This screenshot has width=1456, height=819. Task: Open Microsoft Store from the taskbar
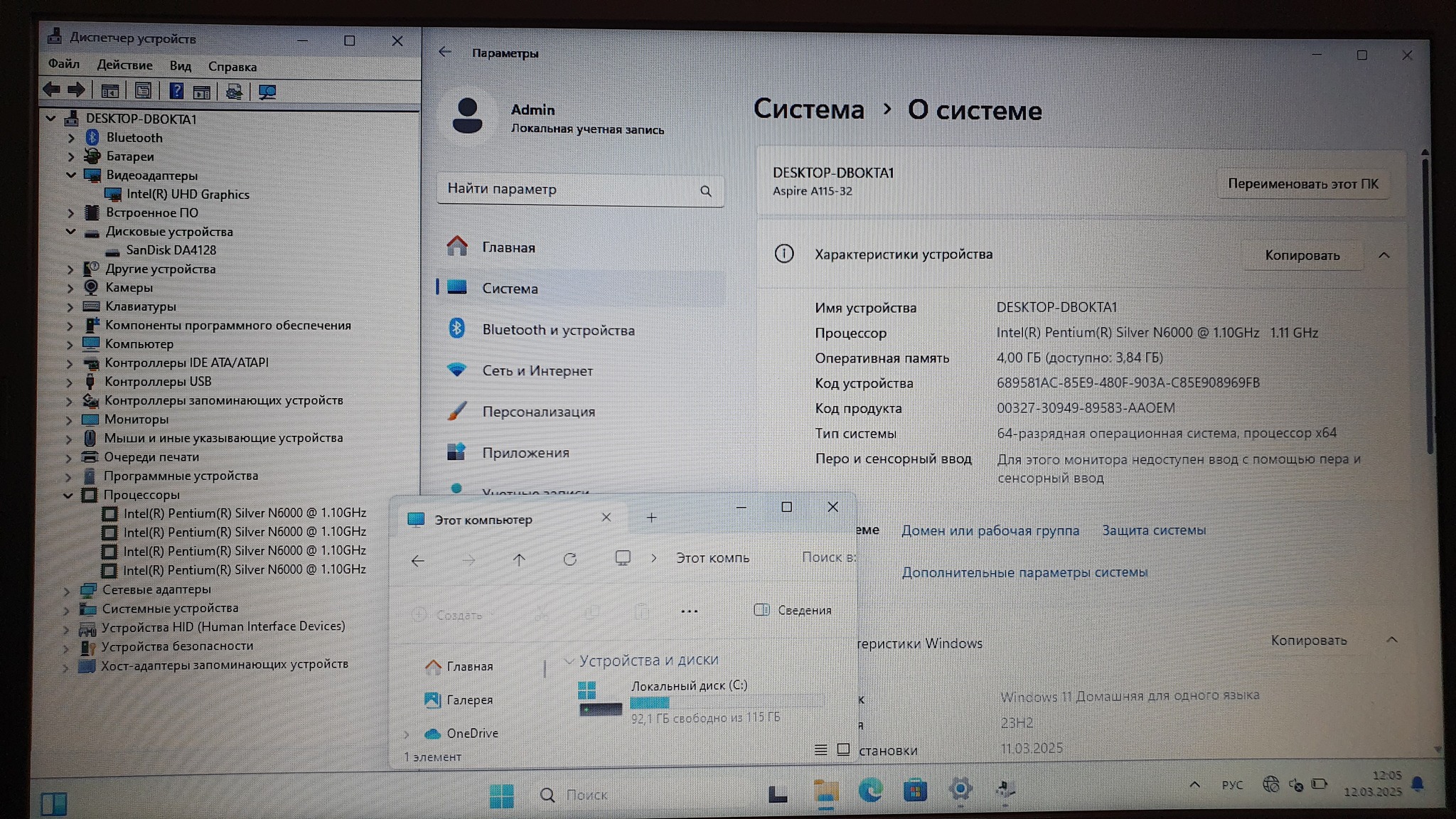coord(915,790)
